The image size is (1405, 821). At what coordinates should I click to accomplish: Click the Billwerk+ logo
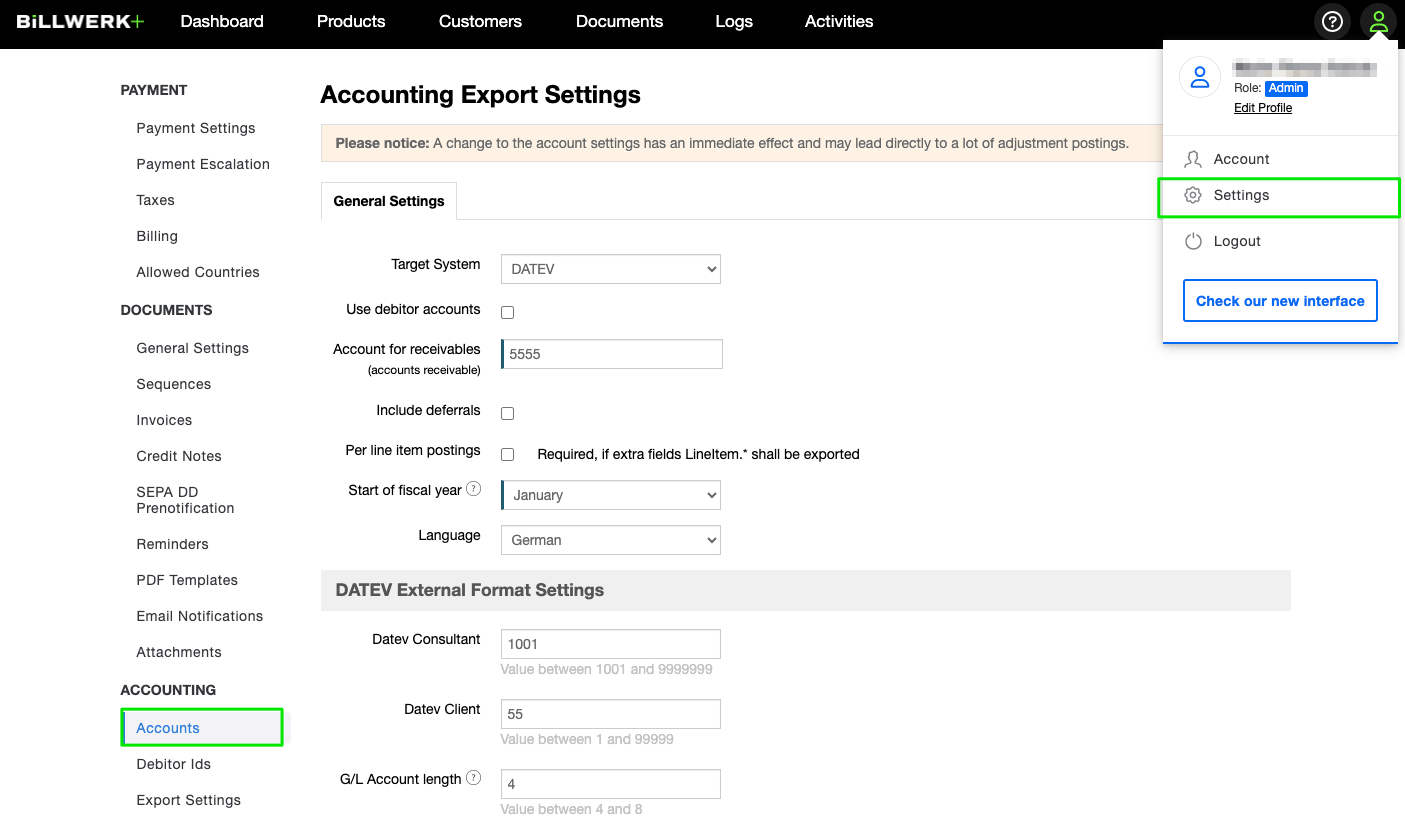[x=80, y=21]
